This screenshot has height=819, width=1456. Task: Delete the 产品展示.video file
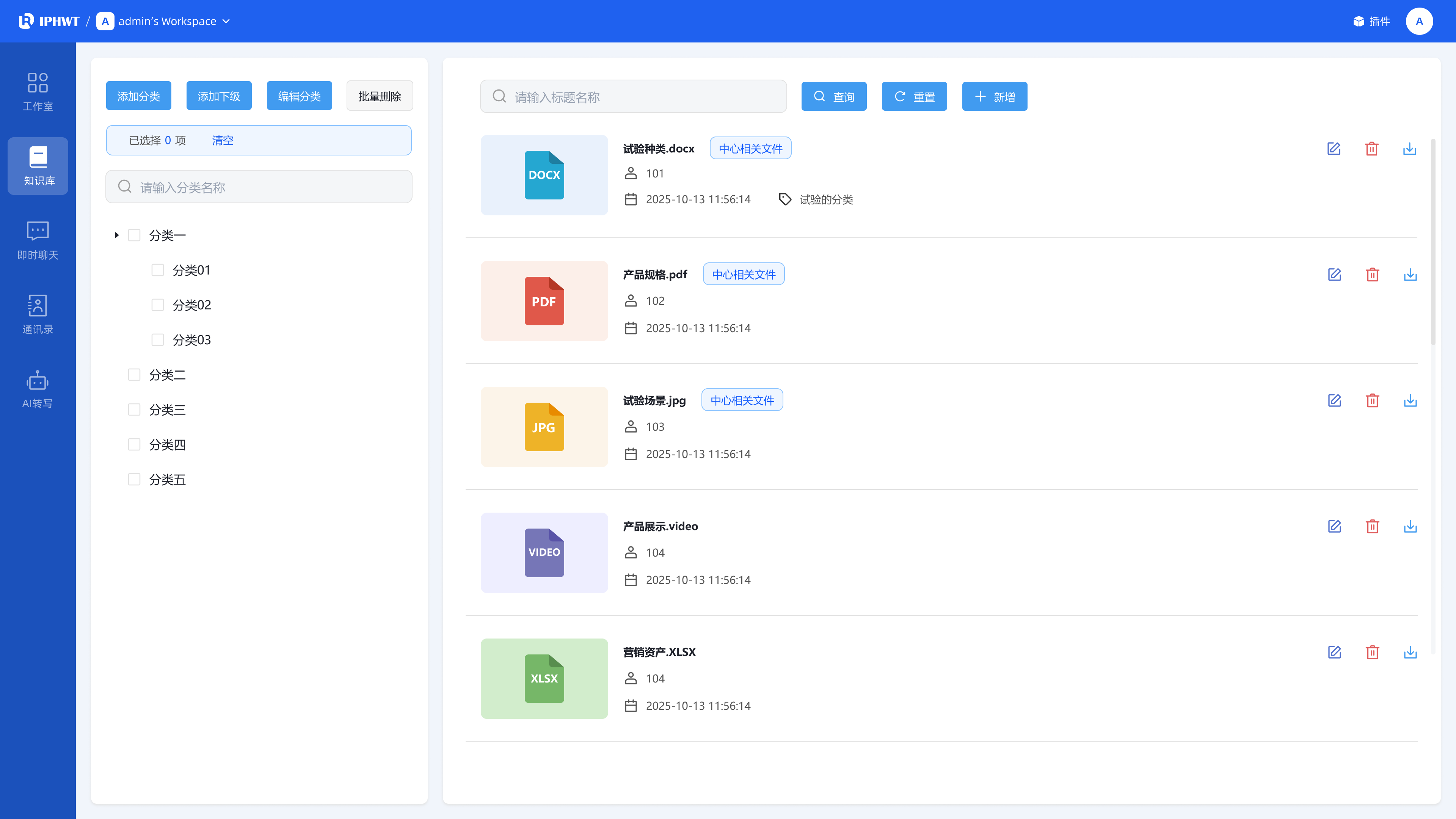[x=1372, y=526]
